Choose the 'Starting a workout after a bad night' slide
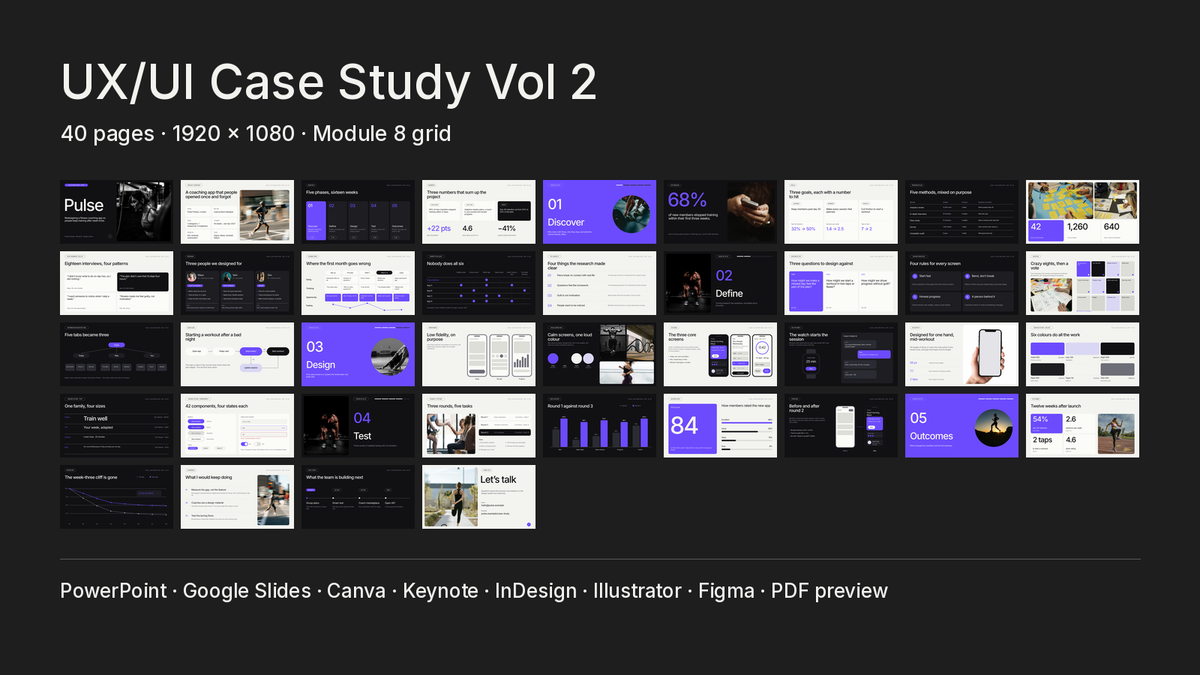Image resolution: width=1200 pixels, height=675 pixels. (237, 354)
